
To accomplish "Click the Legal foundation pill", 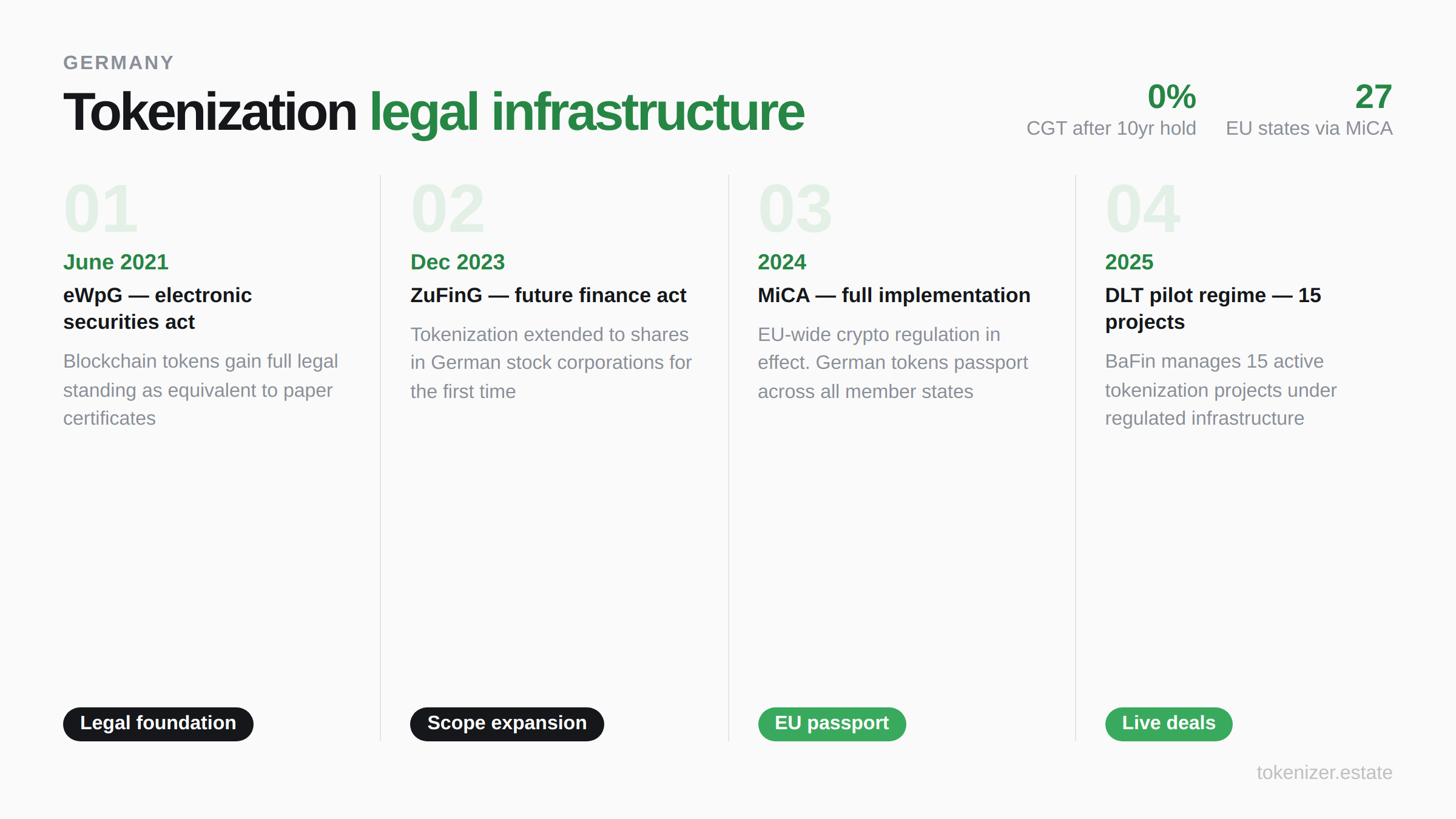I will [158, 723].
